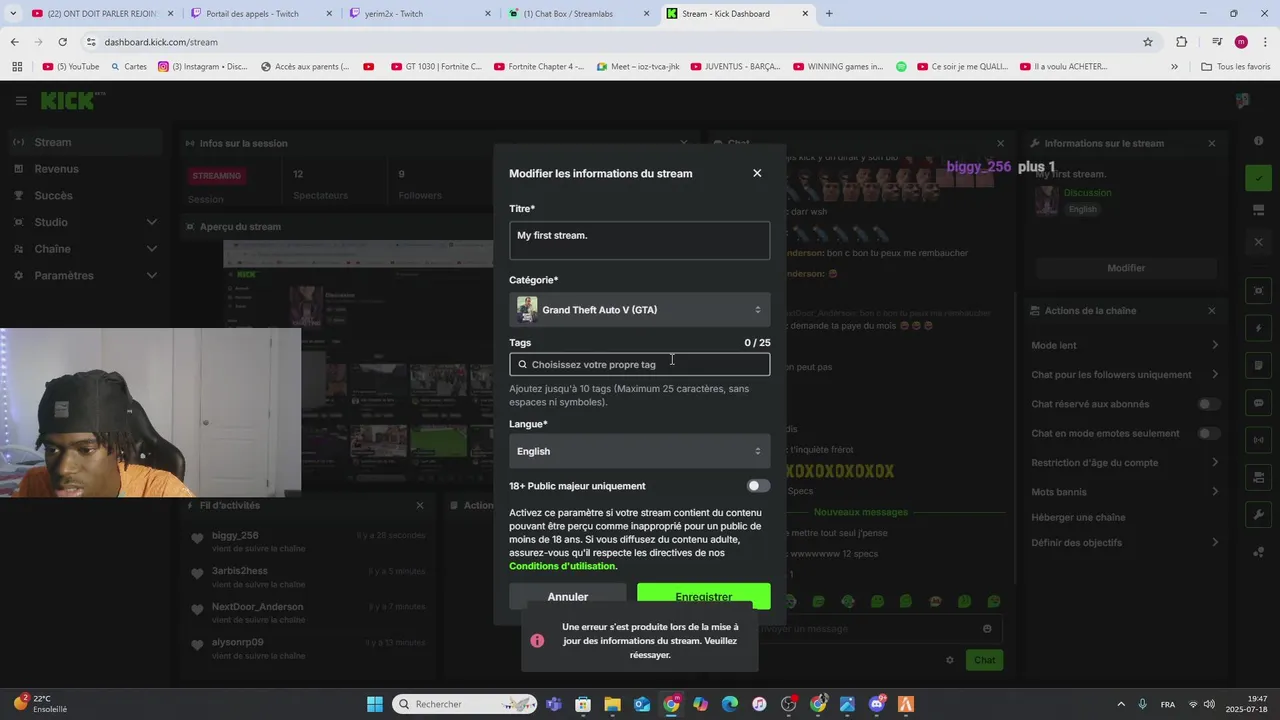Open chat settings gear next to Chat button

coord(950,660)
